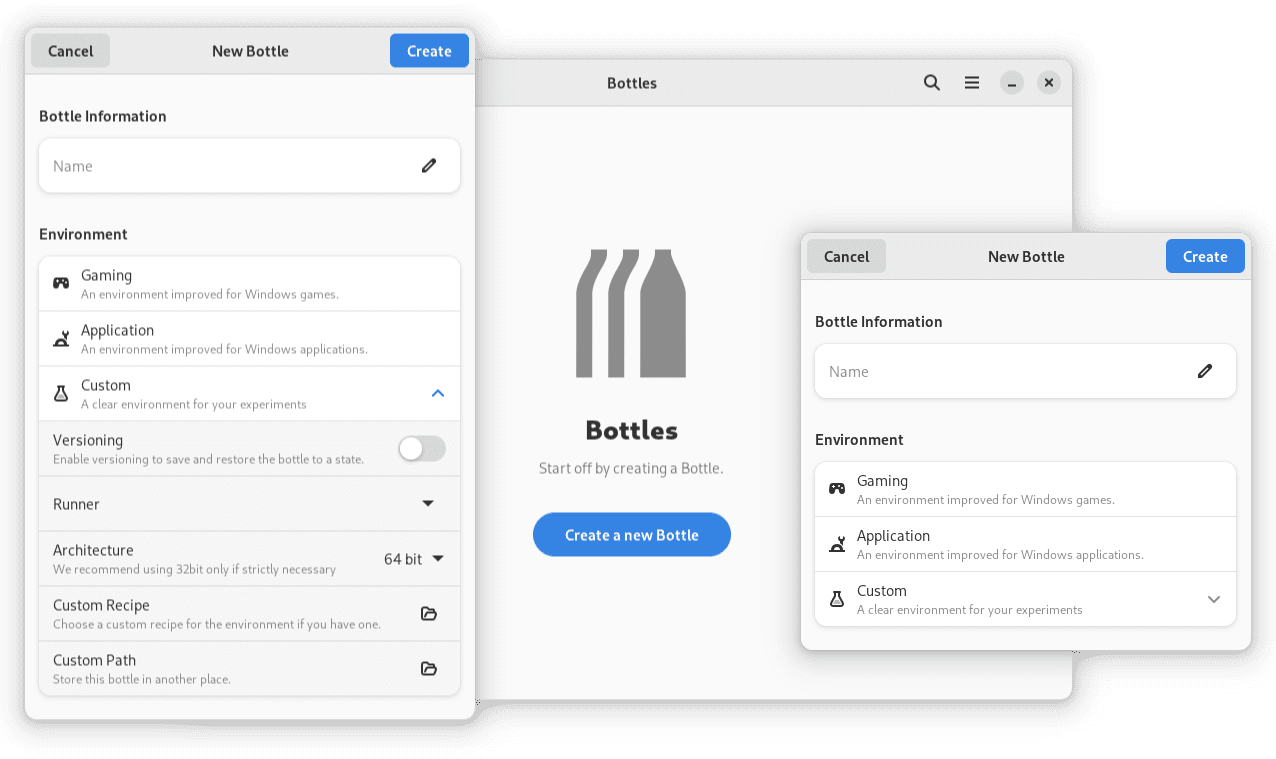Click the Application icon in left dialog
This screenshot has height=759, width=1276.
61,339
